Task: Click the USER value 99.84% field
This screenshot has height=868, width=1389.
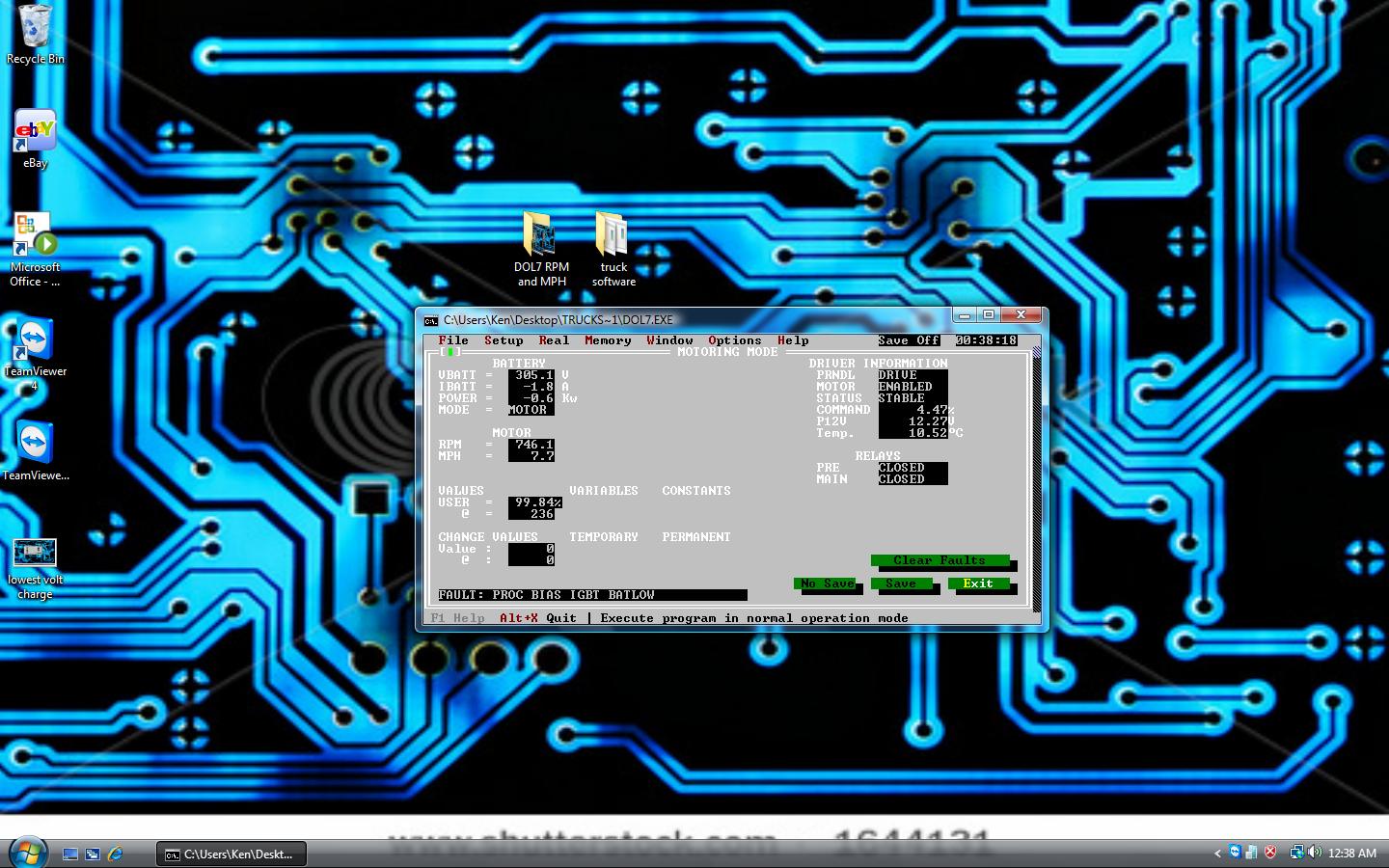Action: coord(534,502)
